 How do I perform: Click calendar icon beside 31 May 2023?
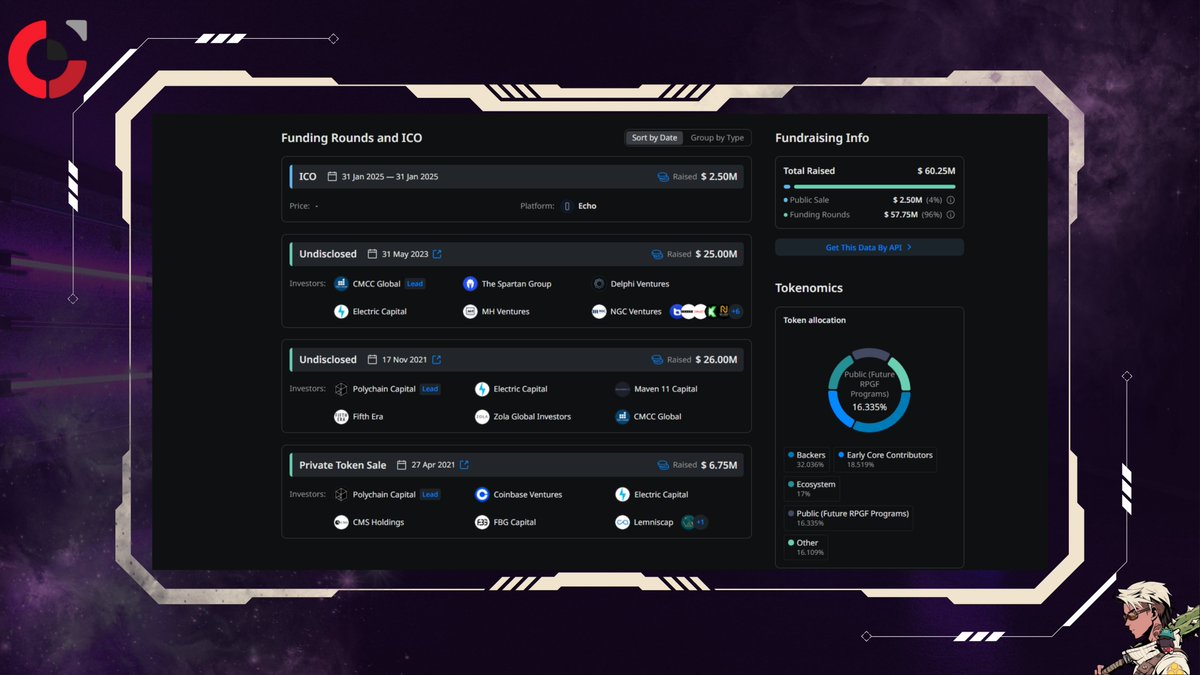pos(372,254)
